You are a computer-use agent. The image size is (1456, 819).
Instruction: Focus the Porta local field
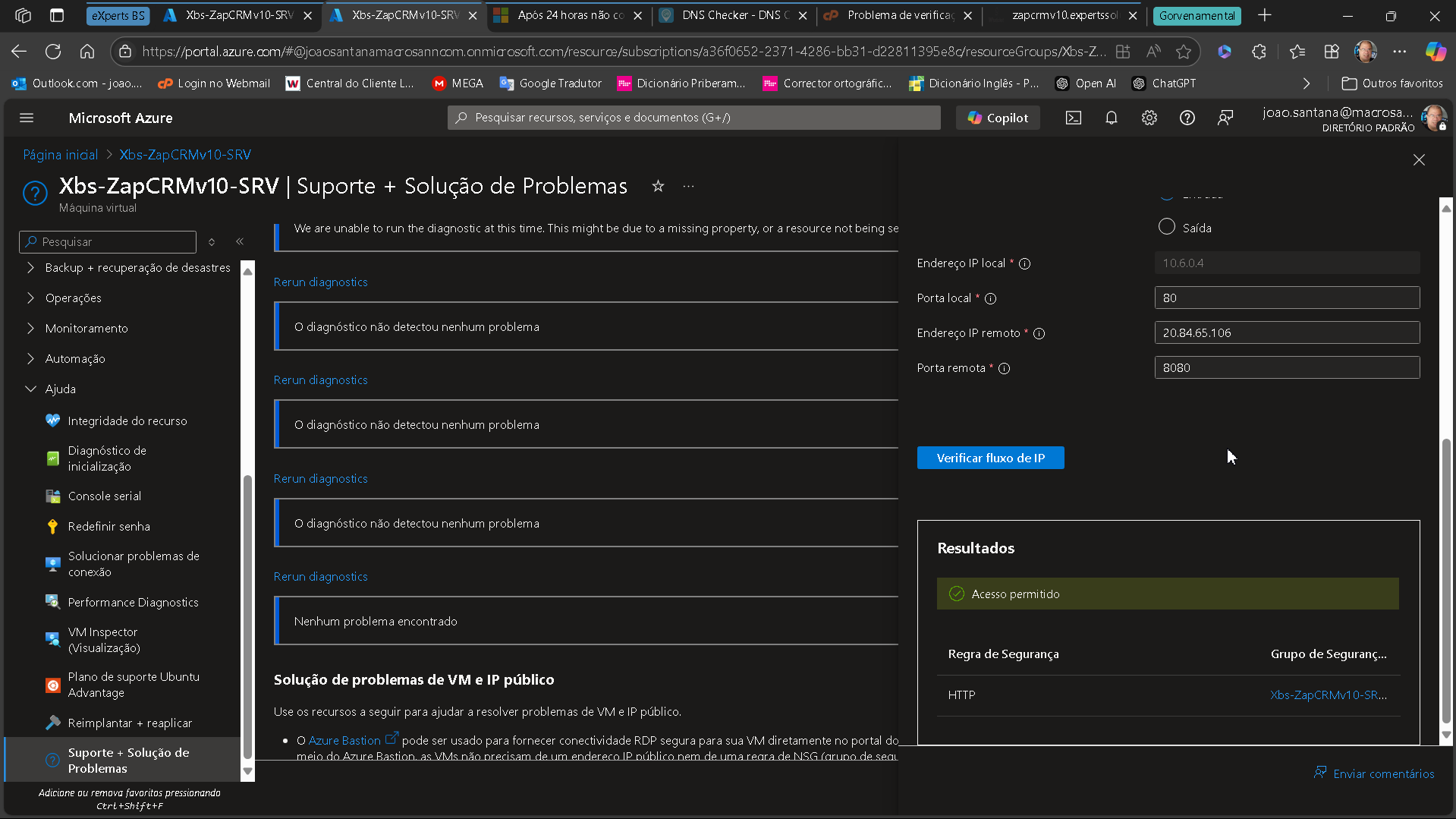[1287, 298]
